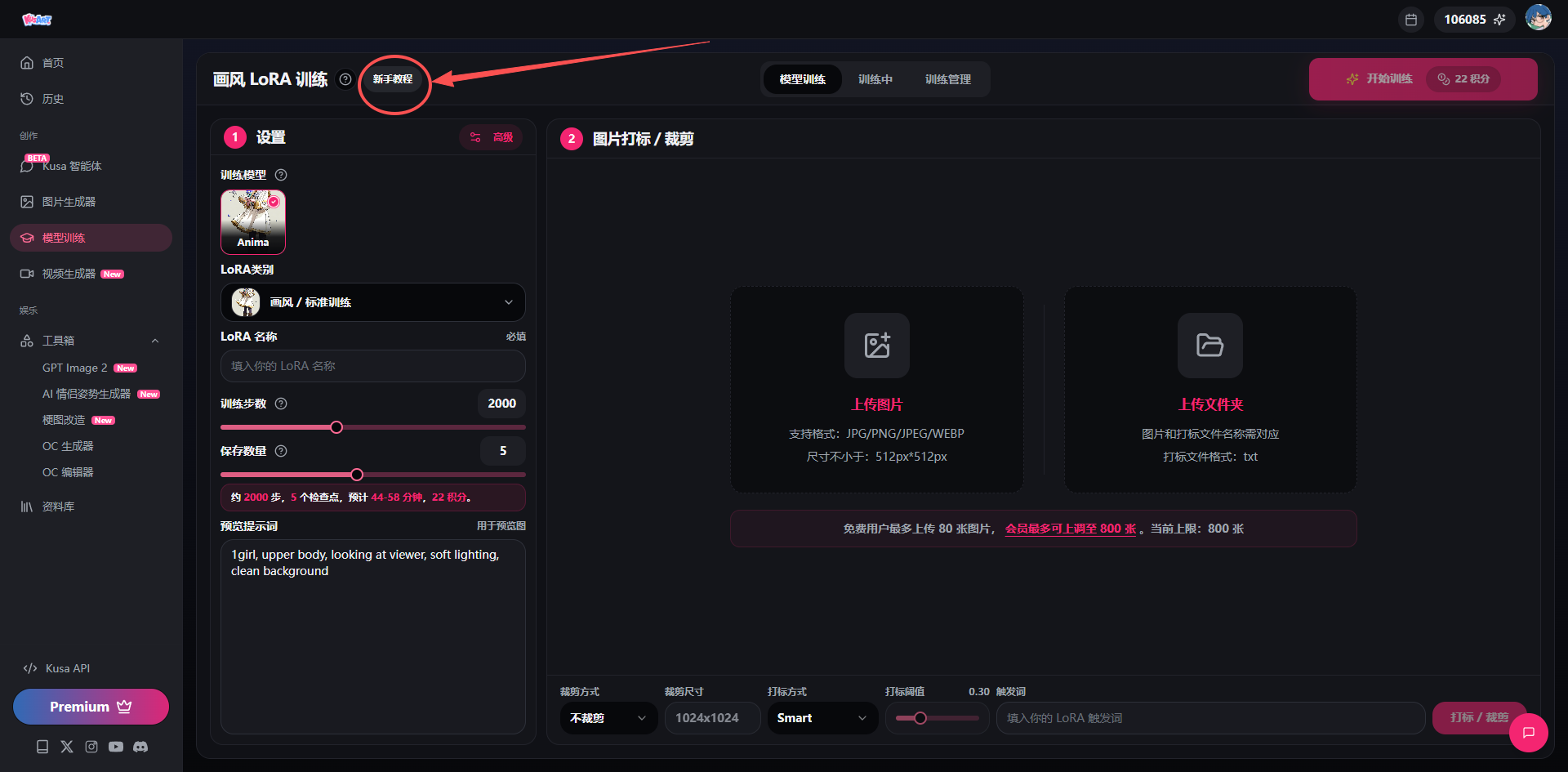The height and width of the screenshot is (772, 1568).
Task: Collapse the 工具箱 section chevron
Action: point(155,341)
